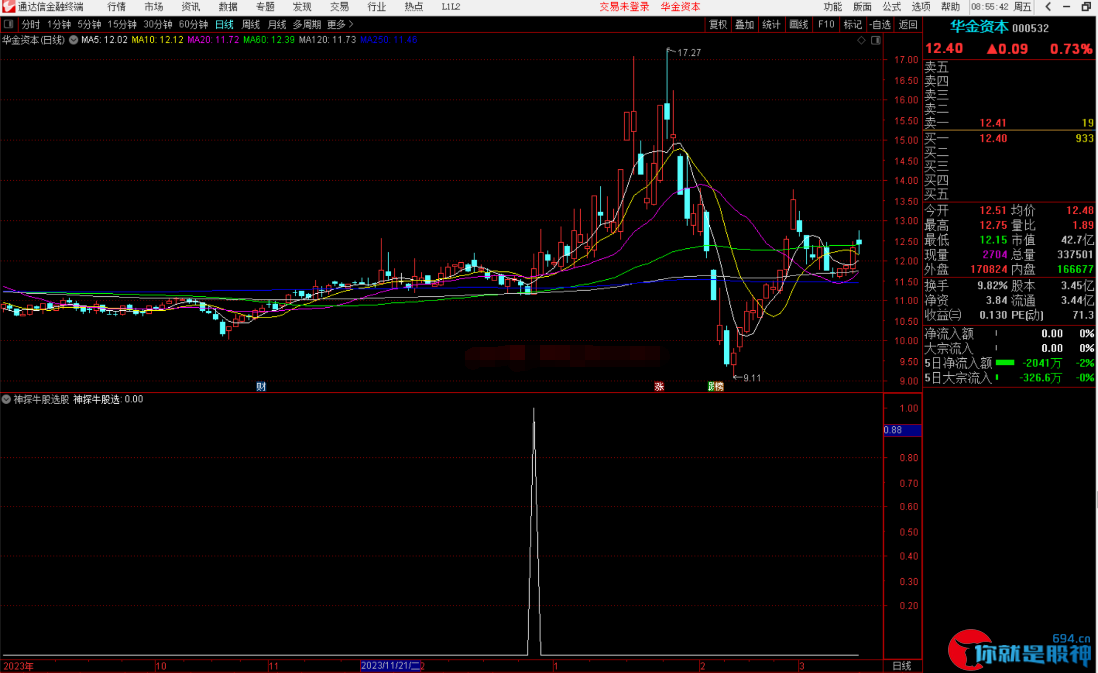Switch to the 分时 chart tab

click(30, 25)
